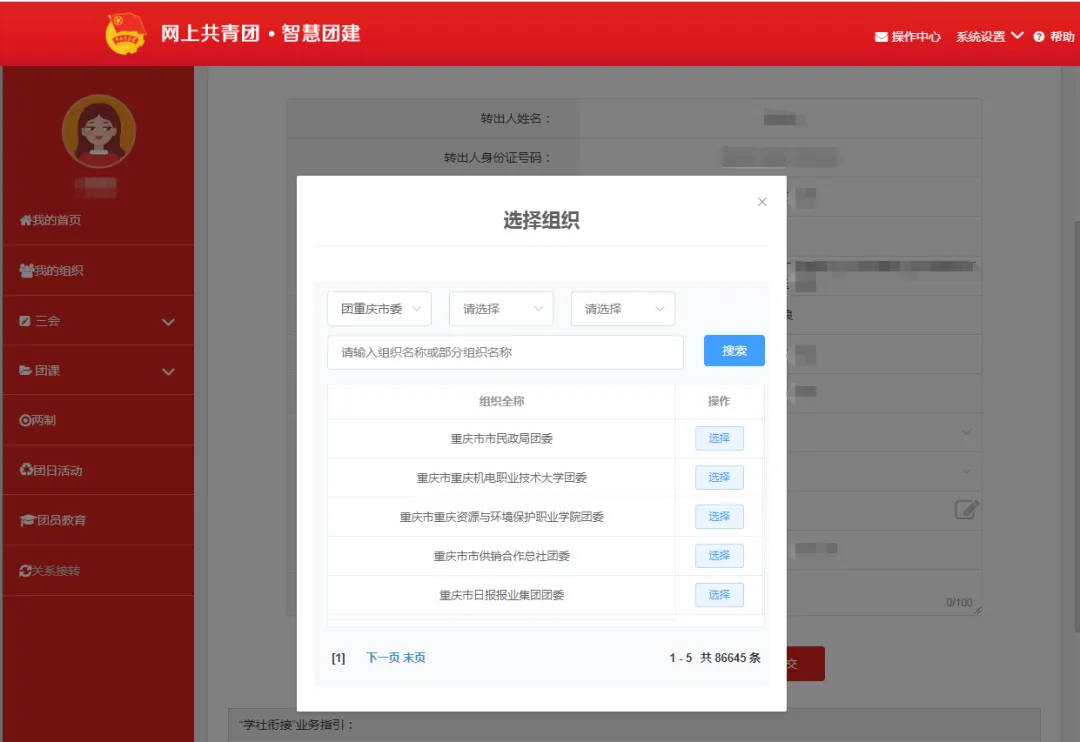Click the 帮助 help question mark icon

[x=1039, y=37]
